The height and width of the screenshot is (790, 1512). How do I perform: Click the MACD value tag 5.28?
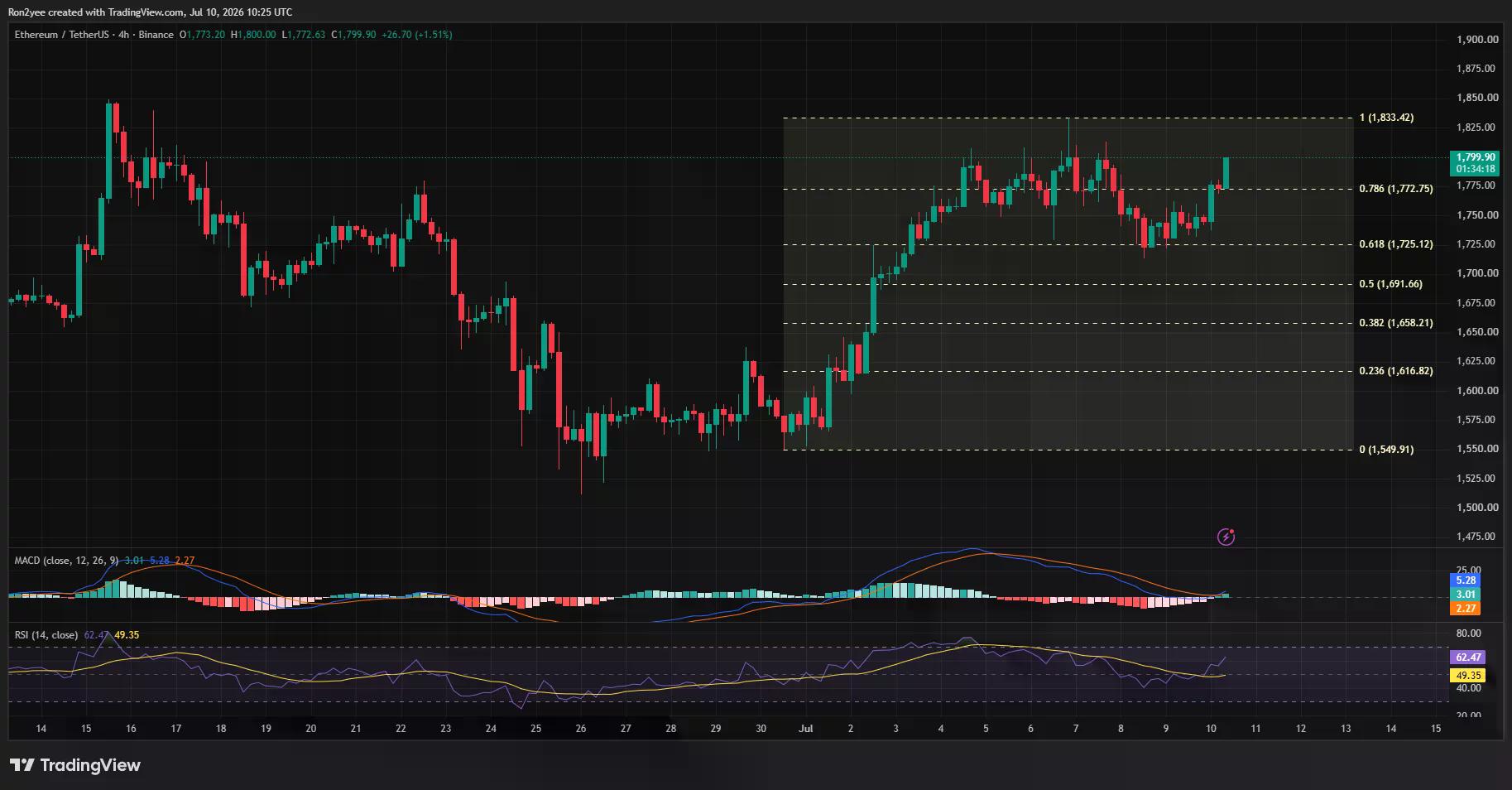click(1466, 580)
